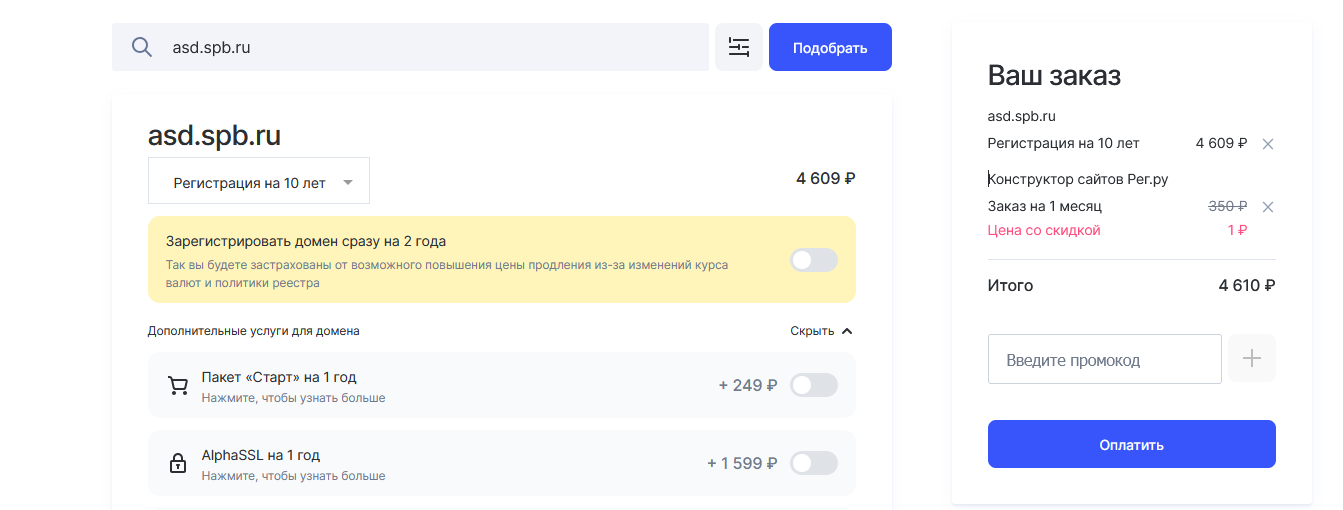Enable AlphaSSL на 1 год option
This screenshot has width=1343, height=510.
(x=813, y=463)
